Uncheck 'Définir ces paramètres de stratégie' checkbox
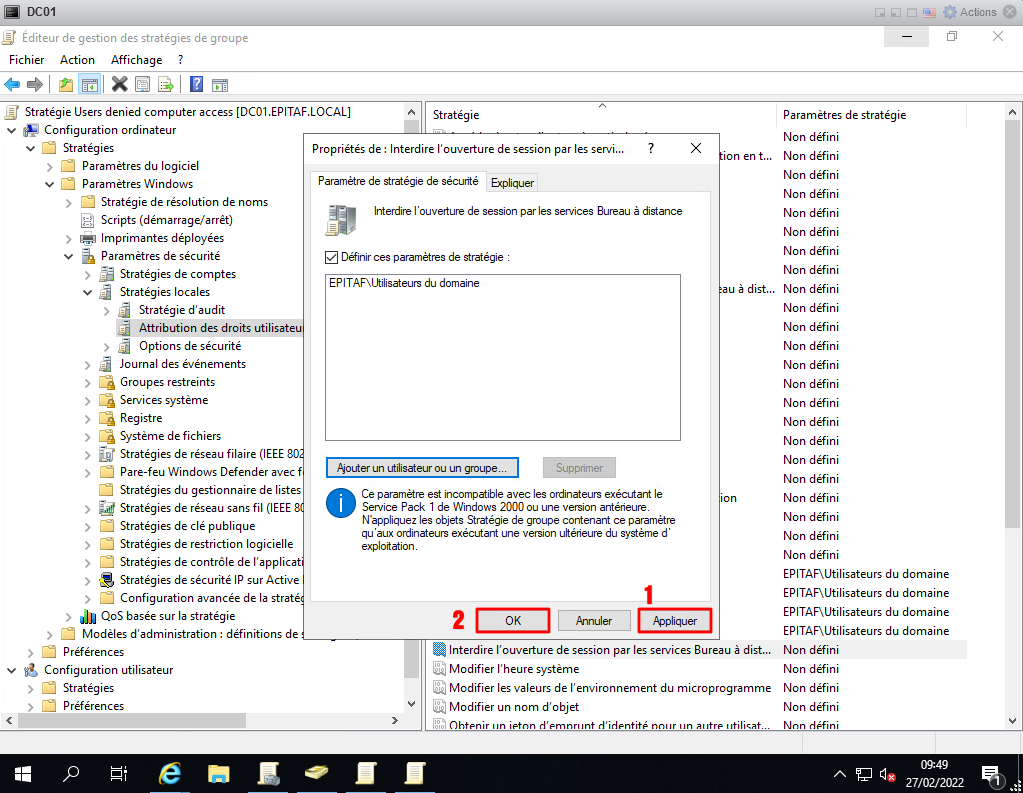 pyautogui.click(x=332, y=257)
